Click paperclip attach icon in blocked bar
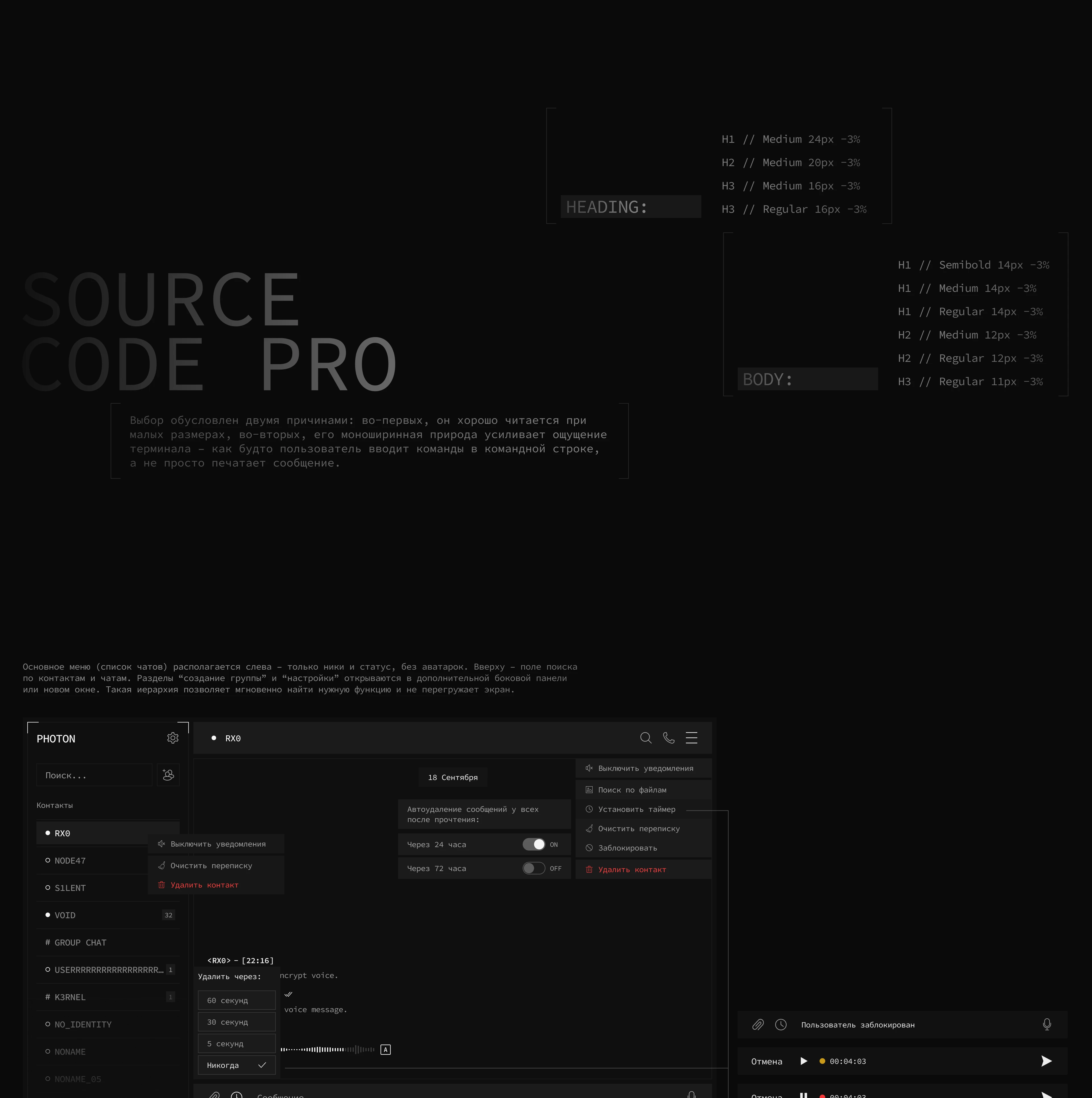The image size is (1092, 1098). (758, 1024)
